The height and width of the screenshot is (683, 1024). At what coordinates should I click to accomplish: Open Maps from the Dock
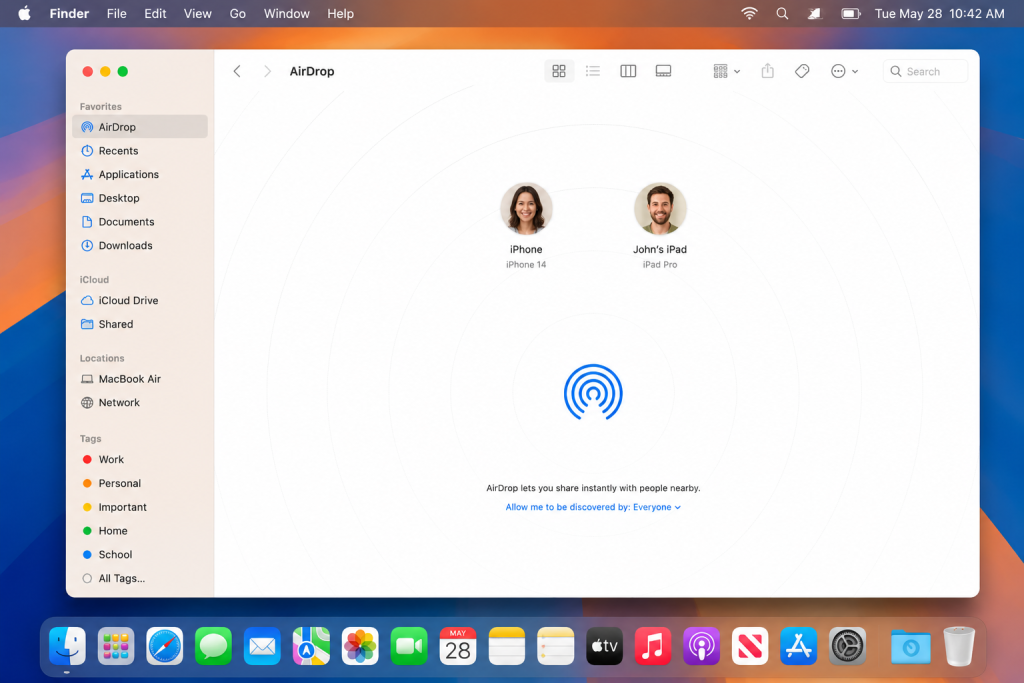(x=311, y=646)
